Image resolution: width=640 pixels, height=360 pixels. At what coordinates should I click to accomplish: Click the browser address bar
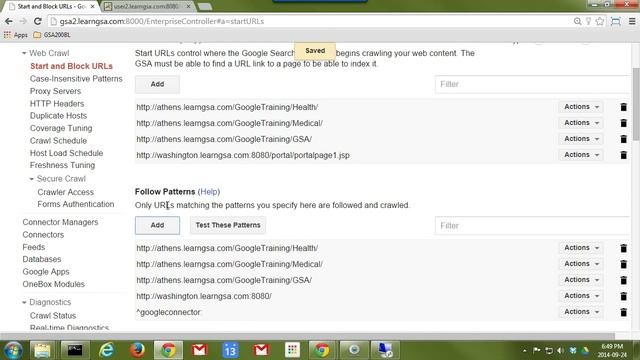pyautogui.click(x=310, y=21)
